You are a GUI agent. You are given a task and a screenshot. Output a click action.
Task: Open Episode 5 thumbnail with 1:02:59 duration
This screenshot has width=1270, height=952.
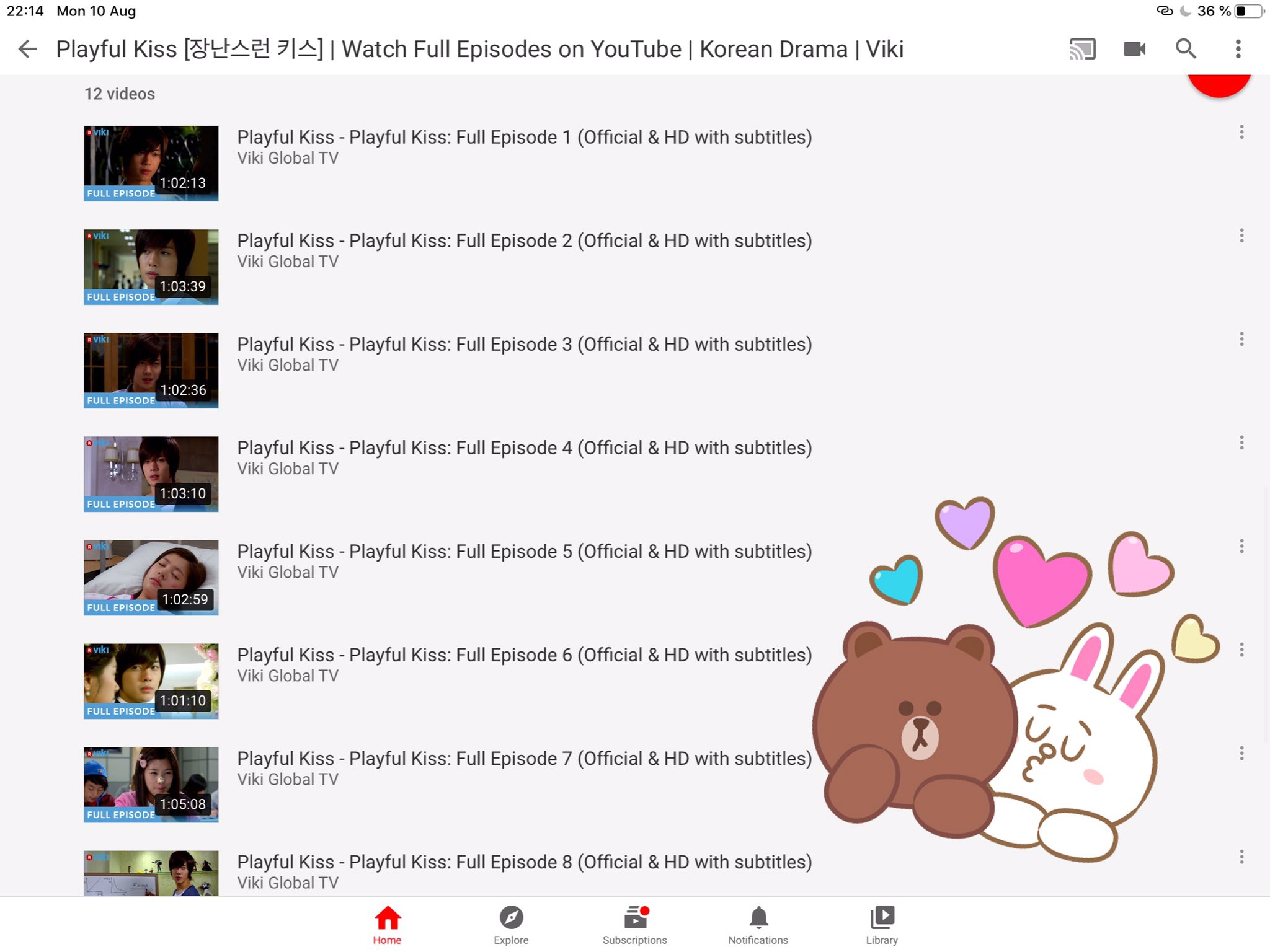pyautogui.click(x=151, y=578)
